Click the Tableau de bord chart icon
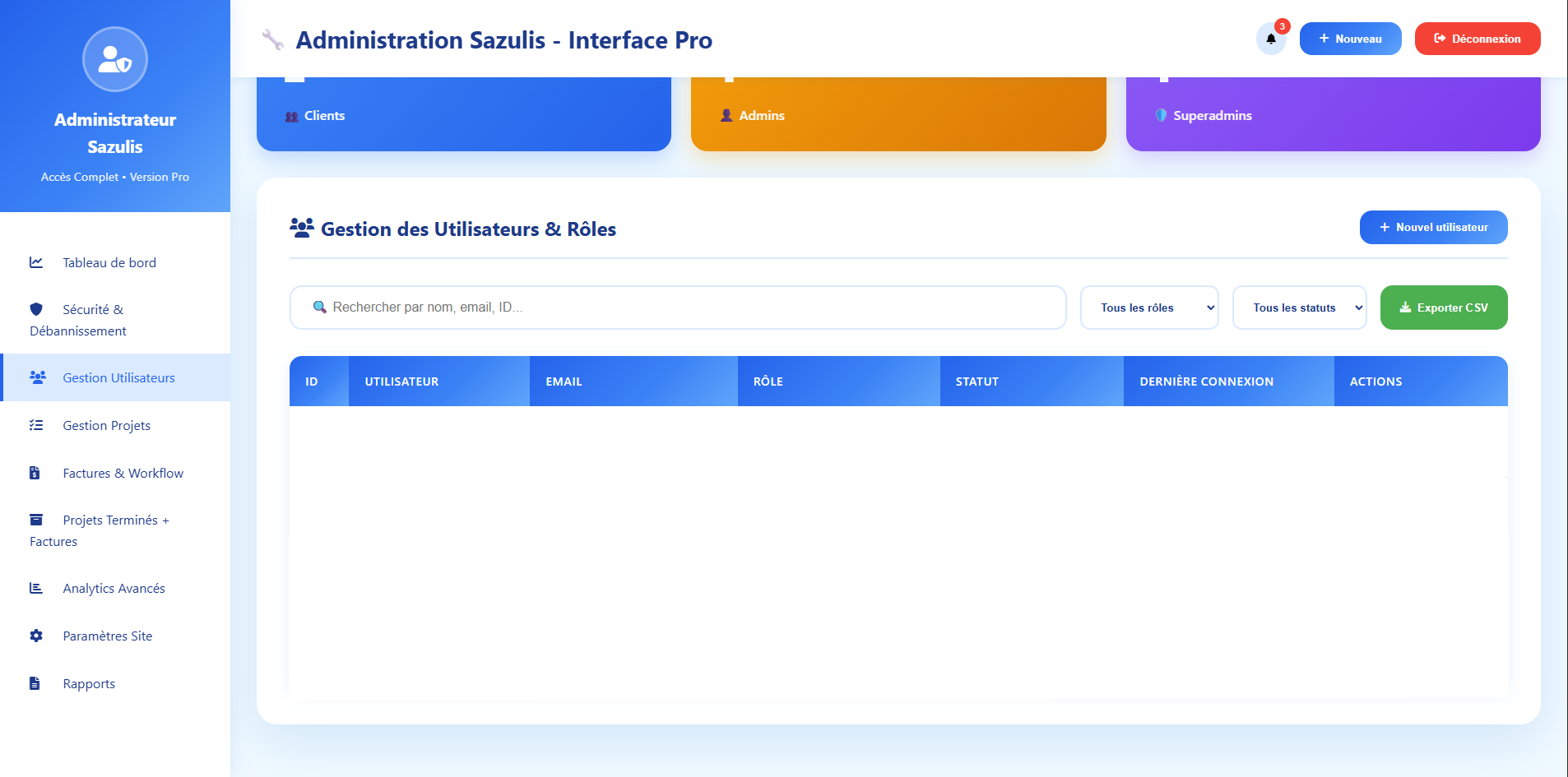Screen dimensions: 1568x777 pyautogui.click(x=36, y=262)
